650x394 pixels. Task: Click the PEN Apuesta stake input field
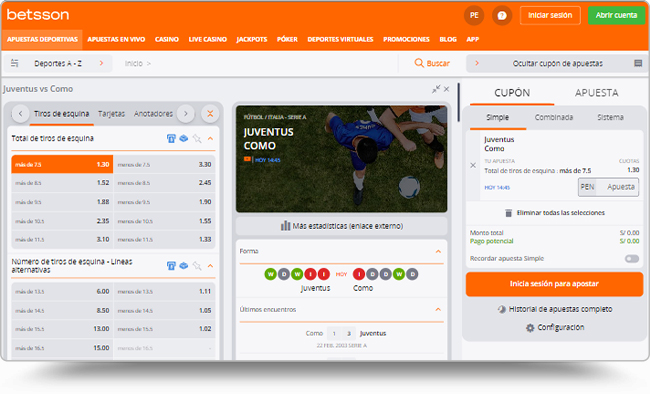click(x=609, y=187)
